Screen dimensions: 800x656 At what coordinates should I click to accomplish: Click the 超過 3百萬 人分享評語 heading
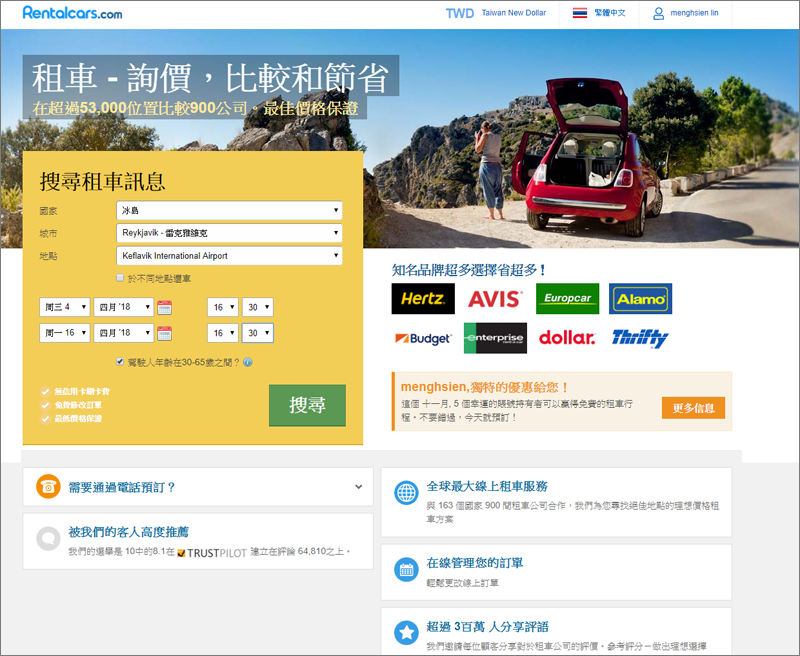point(488,627)
